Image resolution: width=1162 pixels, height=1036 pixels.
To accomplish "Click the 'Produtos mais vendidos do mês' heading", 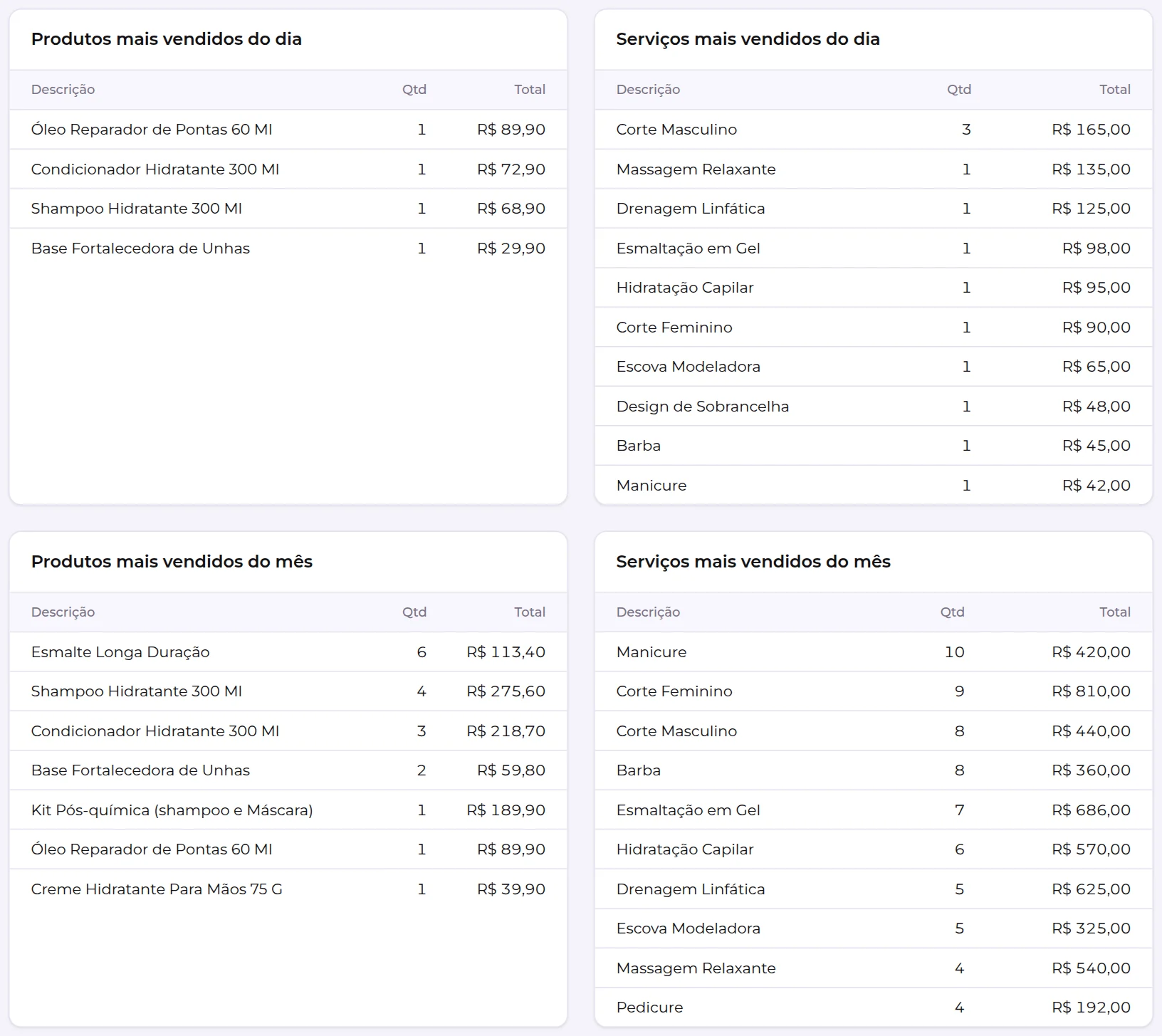I will pyautogui.click(x=172, y=562).
